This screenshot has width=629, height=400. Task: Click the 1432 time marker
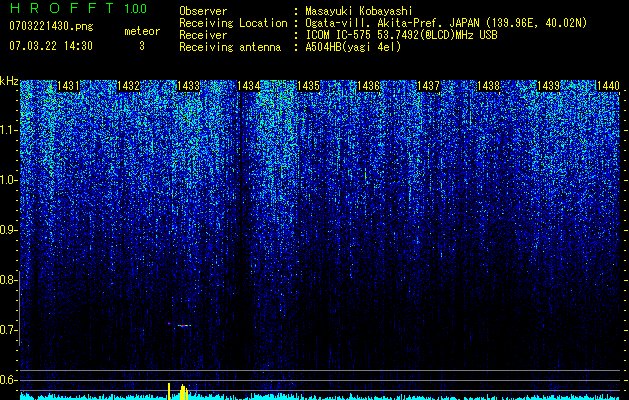[128, 86]
